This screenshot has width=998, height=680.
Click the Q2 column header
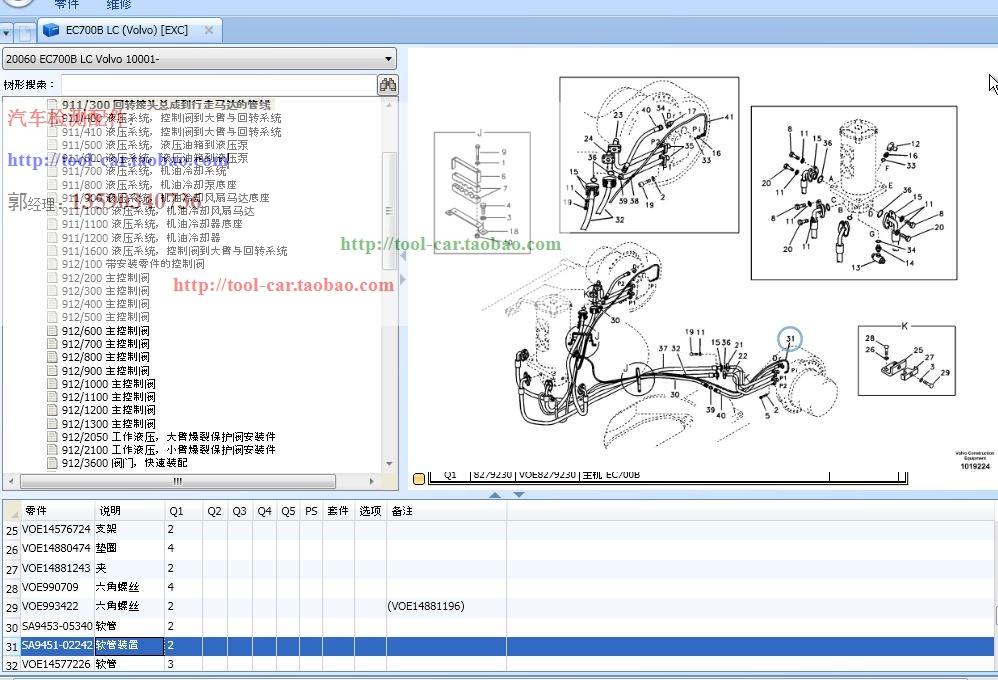[x=214, y=511]
